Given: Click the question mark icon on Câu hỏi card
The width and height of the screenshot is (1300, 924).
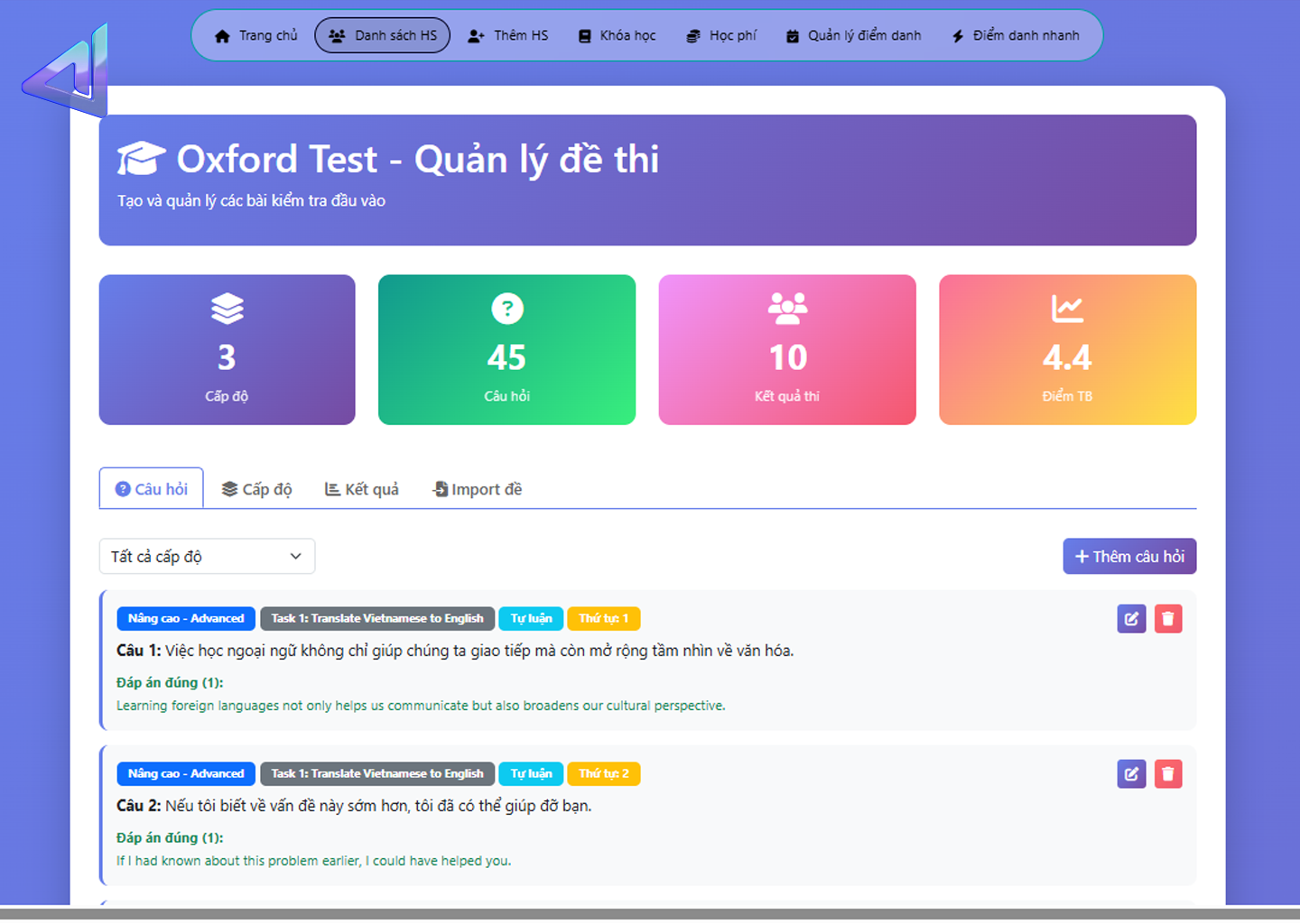Looking at the screenshot, I should (507, 309).
